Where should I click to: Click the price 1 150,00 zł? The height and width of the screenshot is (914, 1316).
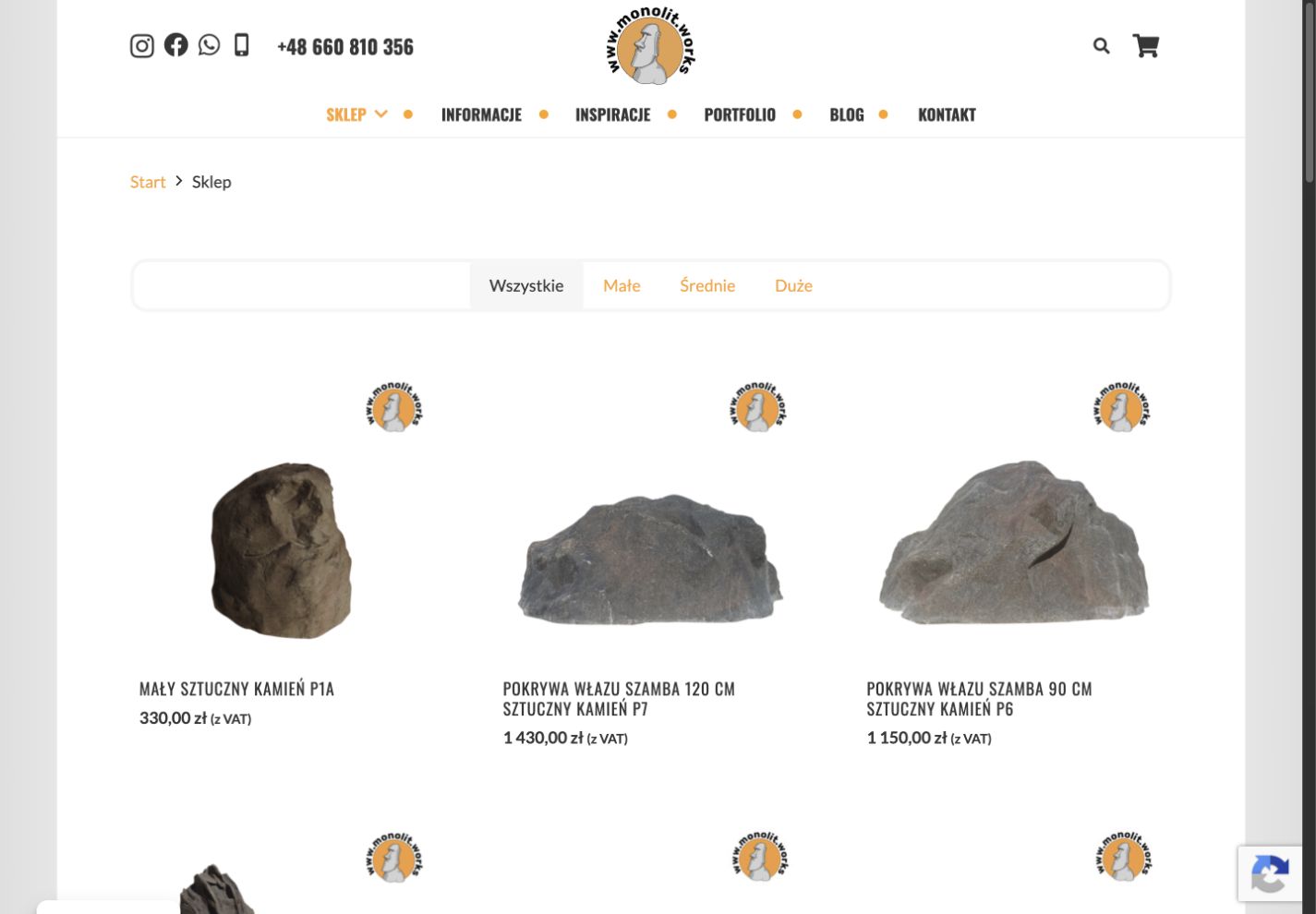point(907,738)
